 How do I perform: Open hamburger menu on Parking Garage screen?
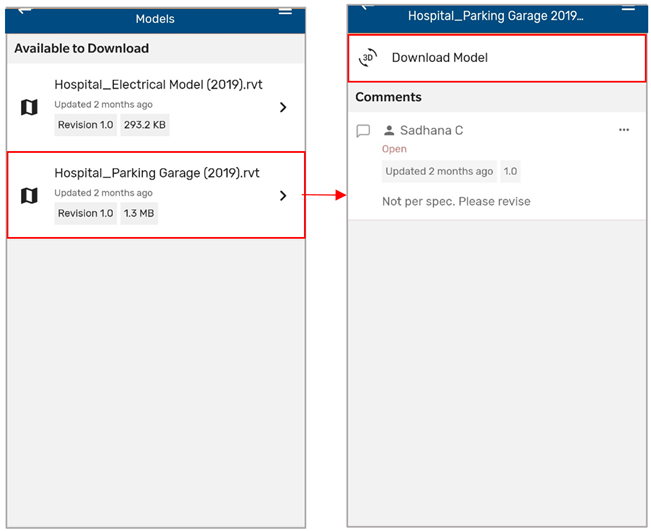628,8
